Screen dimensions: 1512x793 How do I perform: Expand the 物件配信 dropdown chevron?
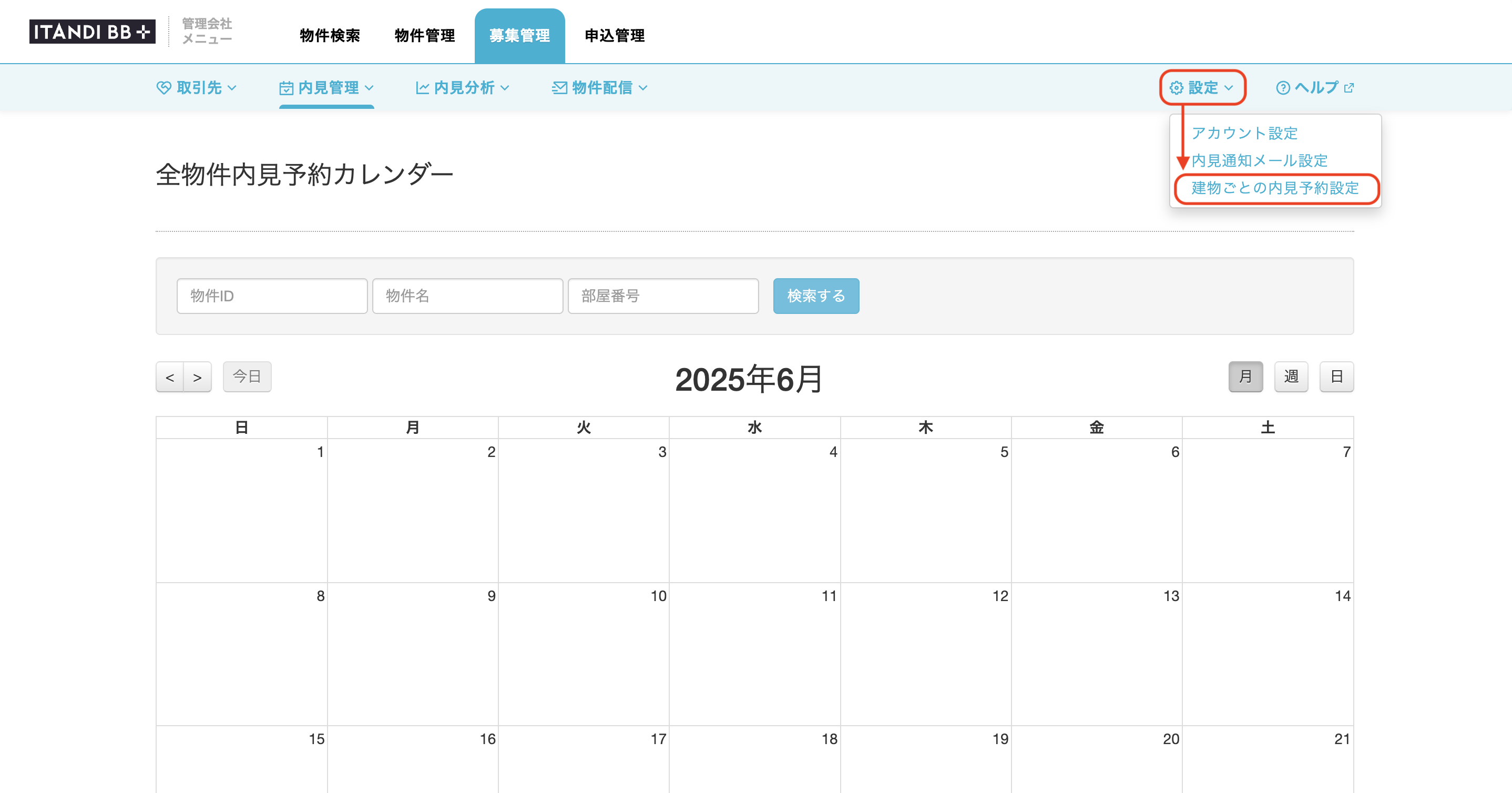tap(643, 88)
